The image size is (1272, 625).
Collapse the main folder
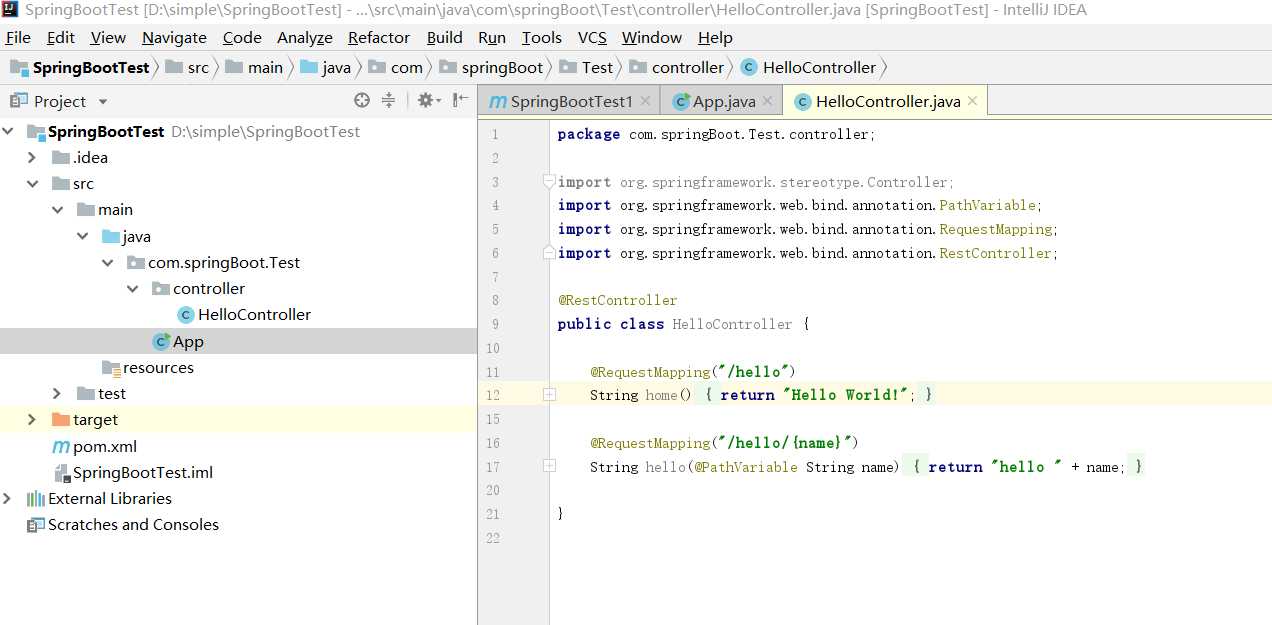click(57, 210)
